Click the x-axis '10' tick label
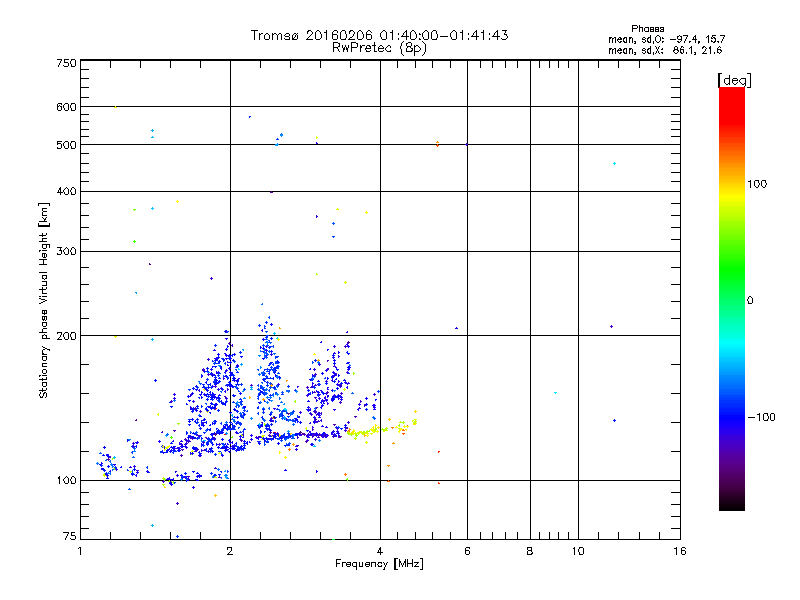 (x=578, y=551)
